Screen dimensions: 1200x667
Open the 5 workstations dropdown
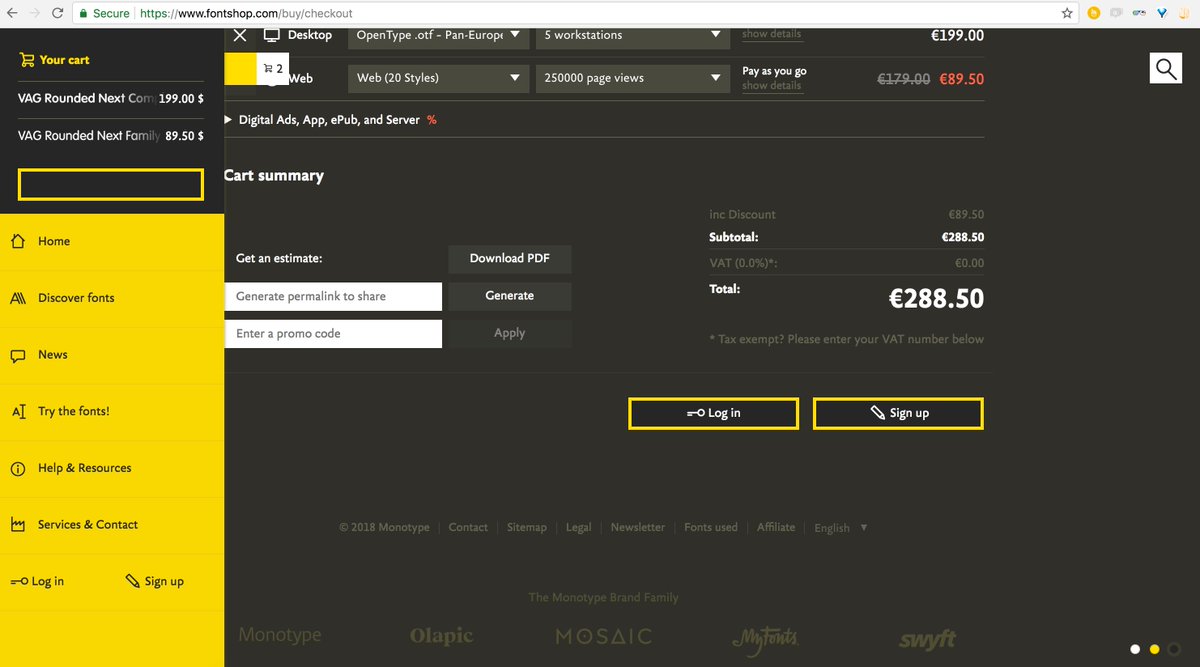coord(632,35)
